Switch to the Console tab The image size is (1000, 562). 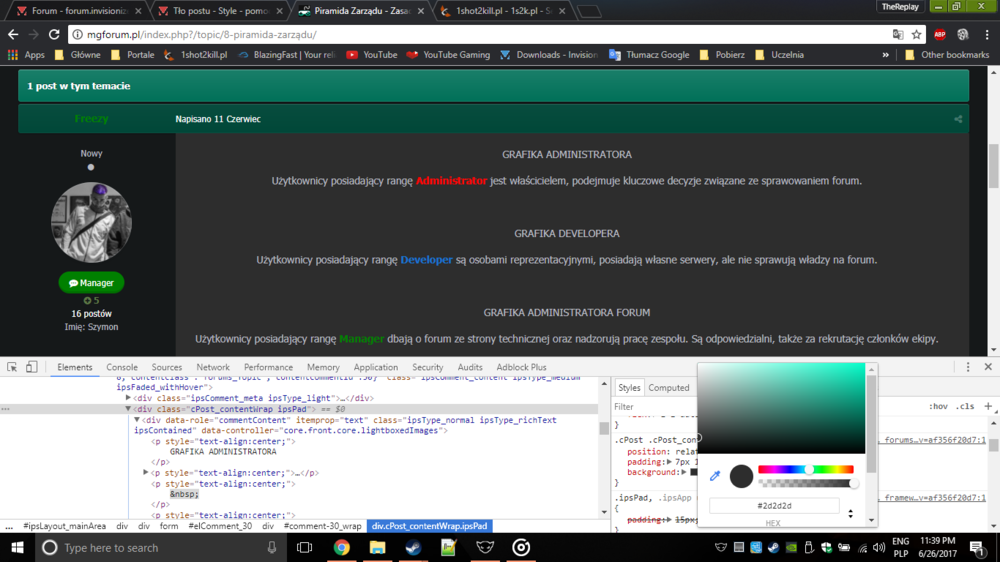point(122,367)
